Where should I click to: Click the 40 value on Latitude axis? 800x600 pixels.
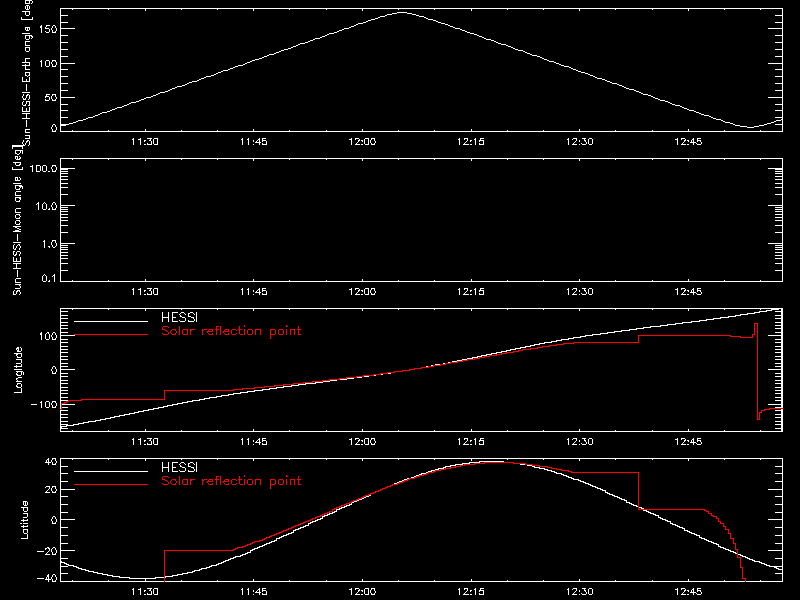(51, 462)
